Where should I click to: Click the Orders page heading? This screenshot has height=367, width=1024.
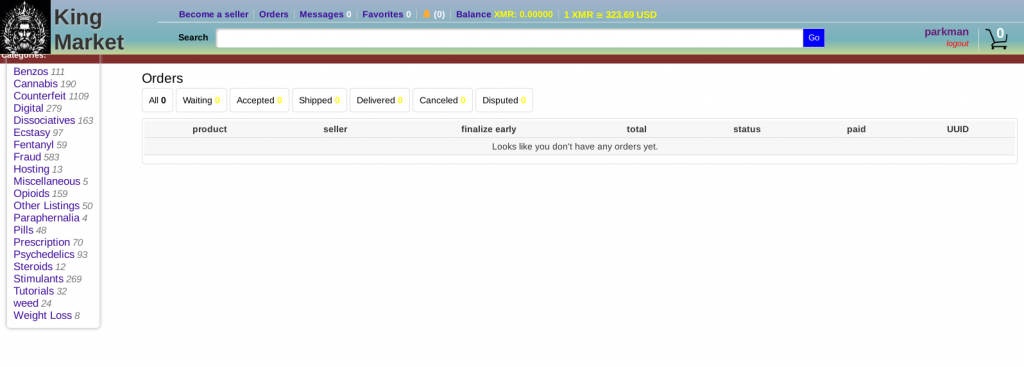pos(163,78)
